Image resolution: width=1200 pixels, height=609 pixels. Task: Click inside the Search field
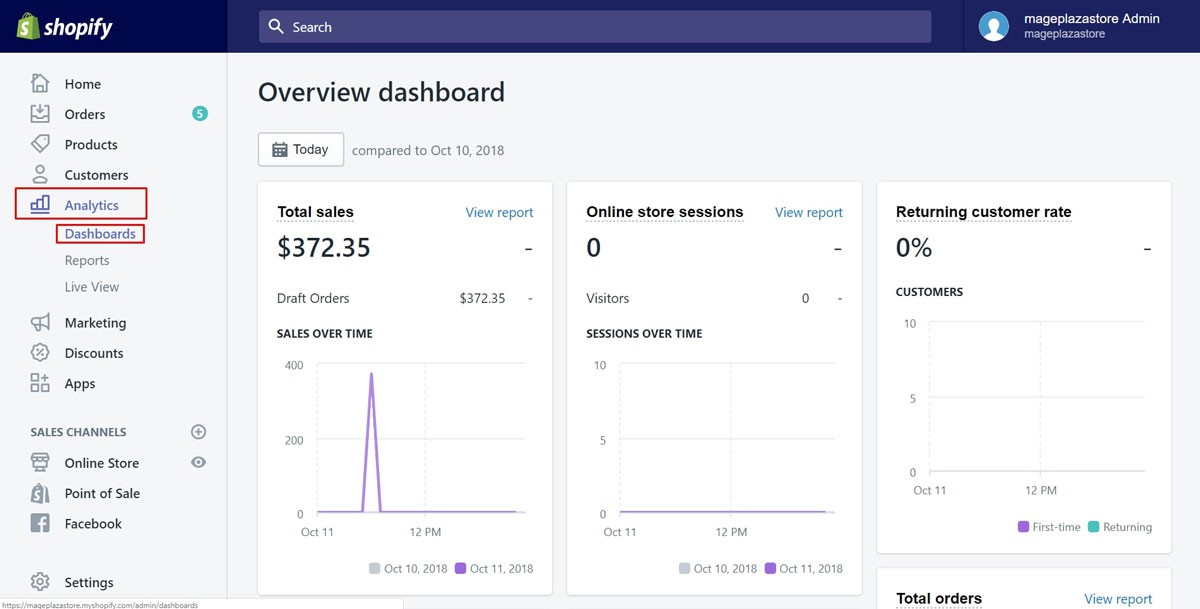(x=594, y=27)
